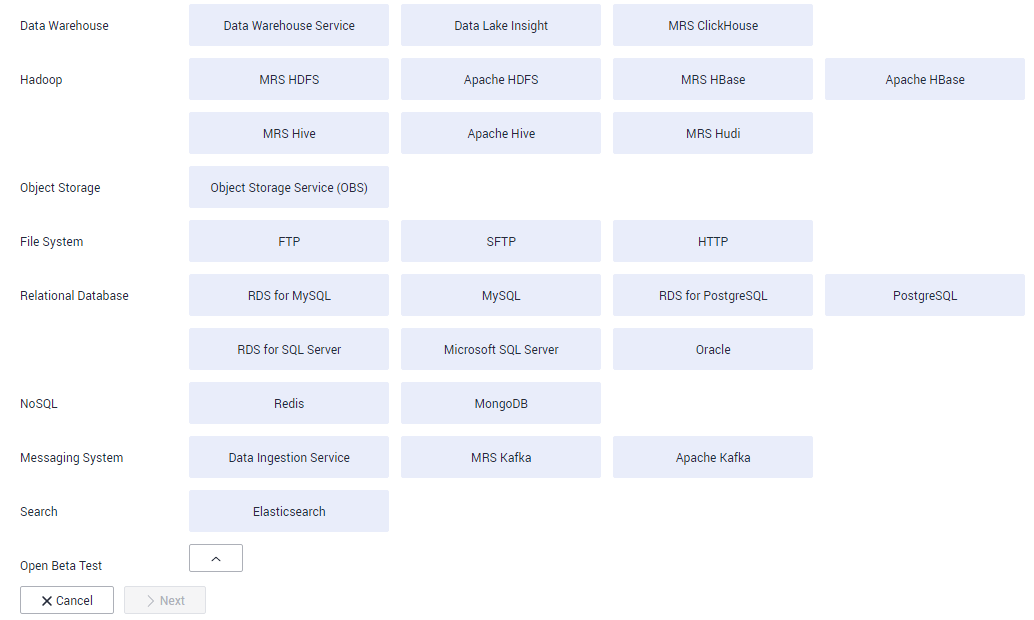Select MRS HDFS connector type
This screenshot has height=620, width=1034.
click(289, 80)
